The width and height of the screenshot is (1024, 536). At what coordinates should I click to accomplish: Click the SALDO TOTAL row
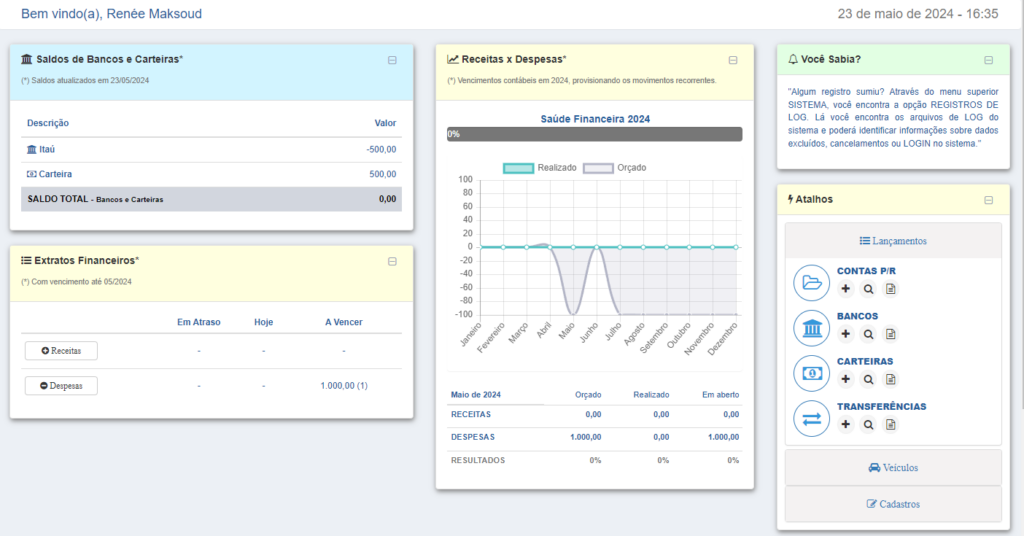point(211,199)
